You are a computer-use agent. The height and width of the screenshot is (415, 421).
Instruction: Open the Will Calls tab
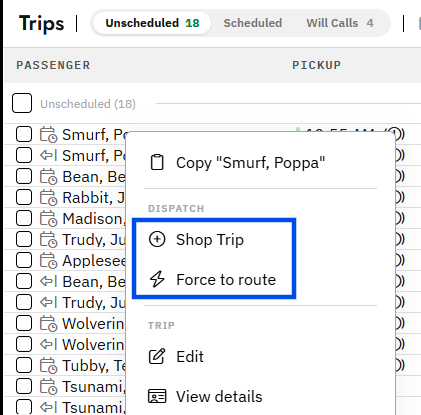click(x=340, y=23)
